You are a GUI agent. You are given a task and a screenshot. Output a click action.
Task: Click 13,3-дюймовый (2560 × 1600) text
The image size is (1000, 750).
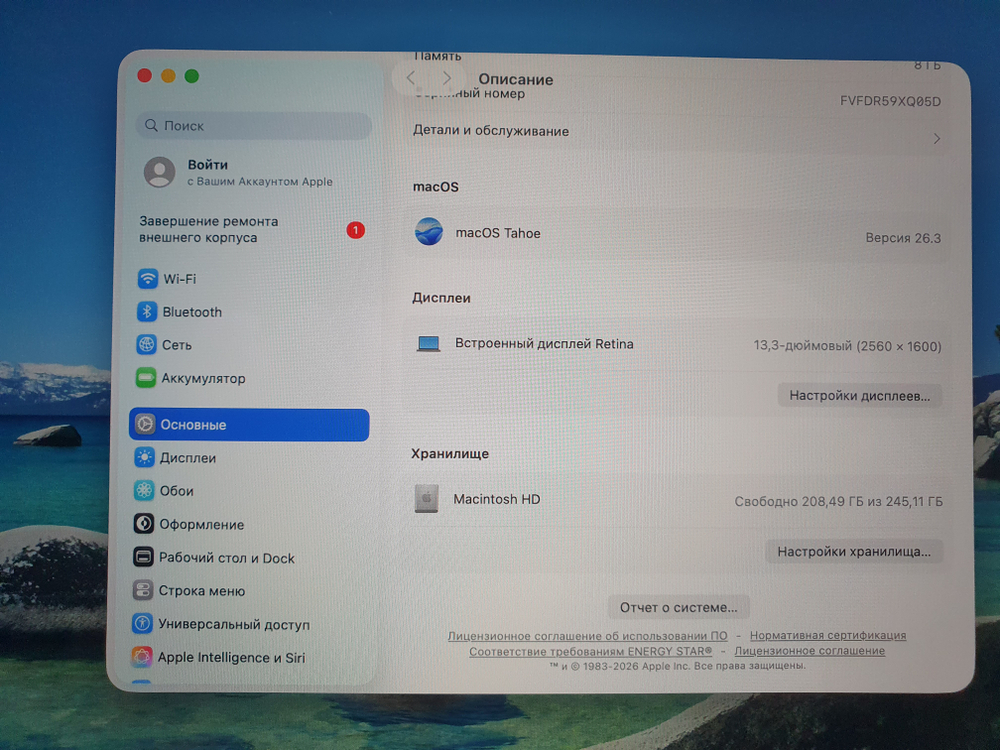tap(847, 346)
